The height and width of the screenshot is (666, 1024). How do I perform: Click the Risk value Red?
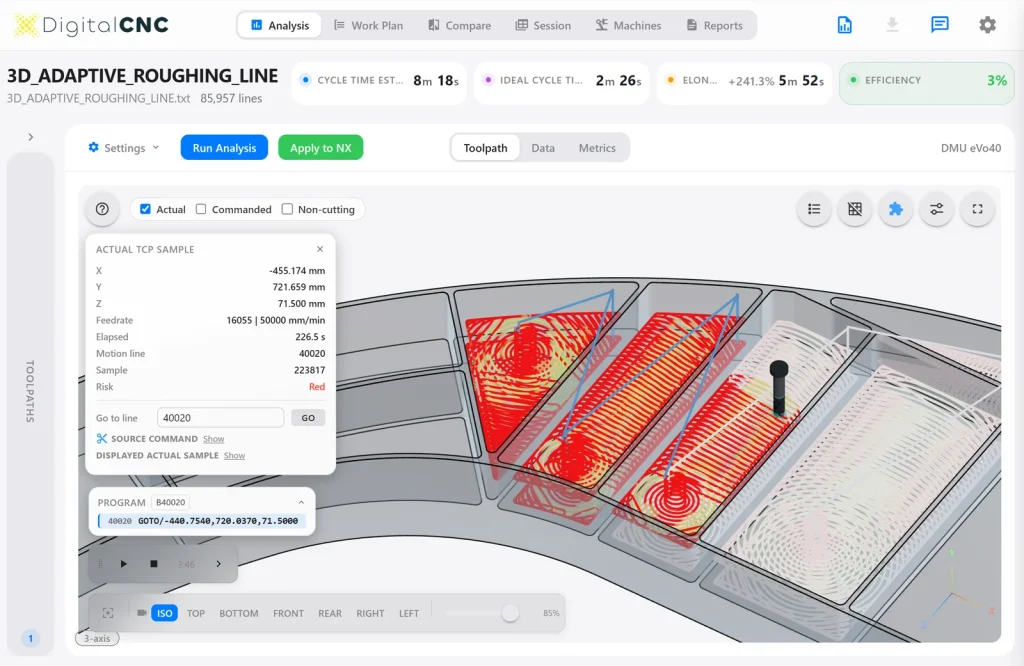click(317, 387)
